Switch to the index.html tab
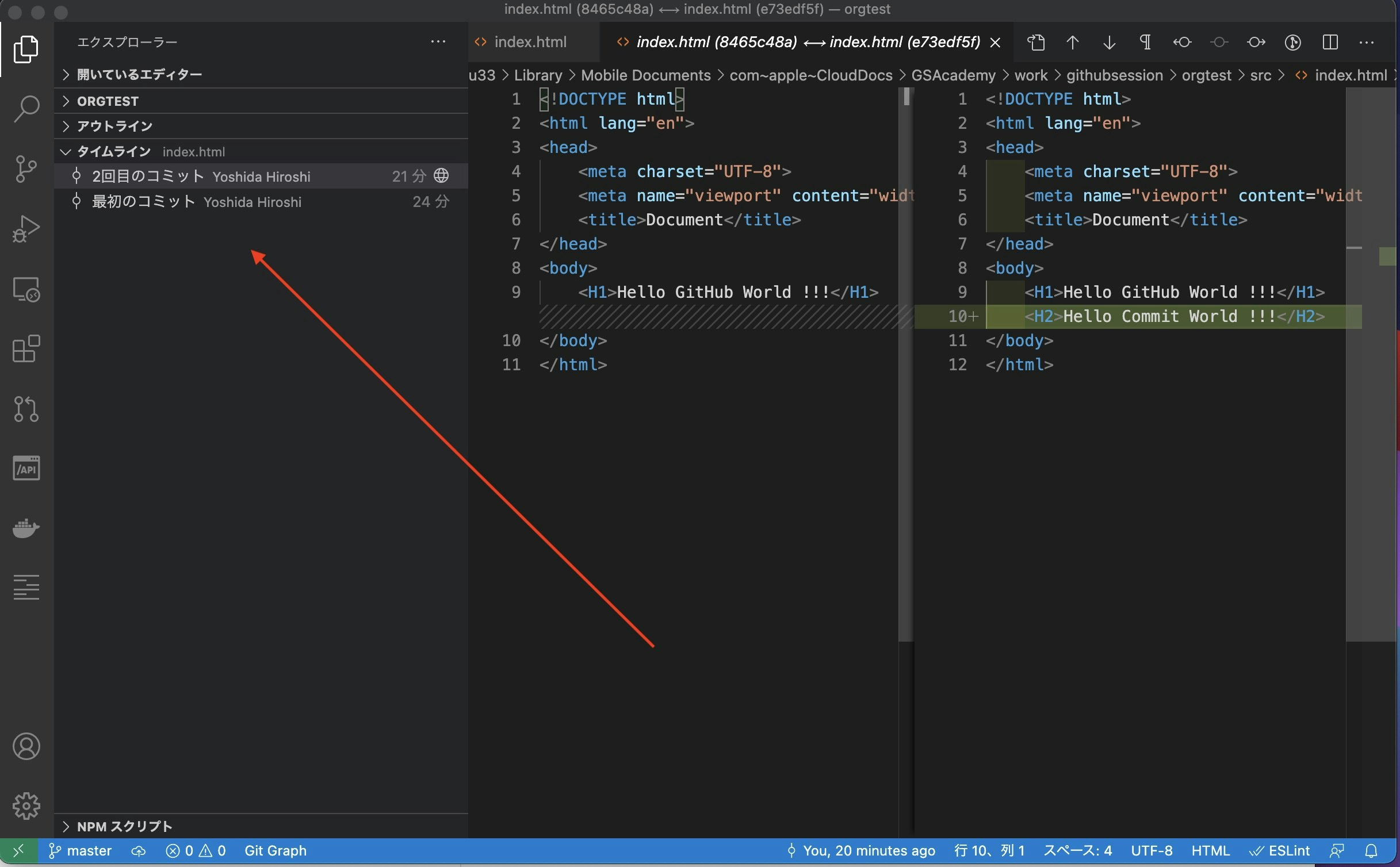This screenshot has height=867, width=1400. pos(529,42)
